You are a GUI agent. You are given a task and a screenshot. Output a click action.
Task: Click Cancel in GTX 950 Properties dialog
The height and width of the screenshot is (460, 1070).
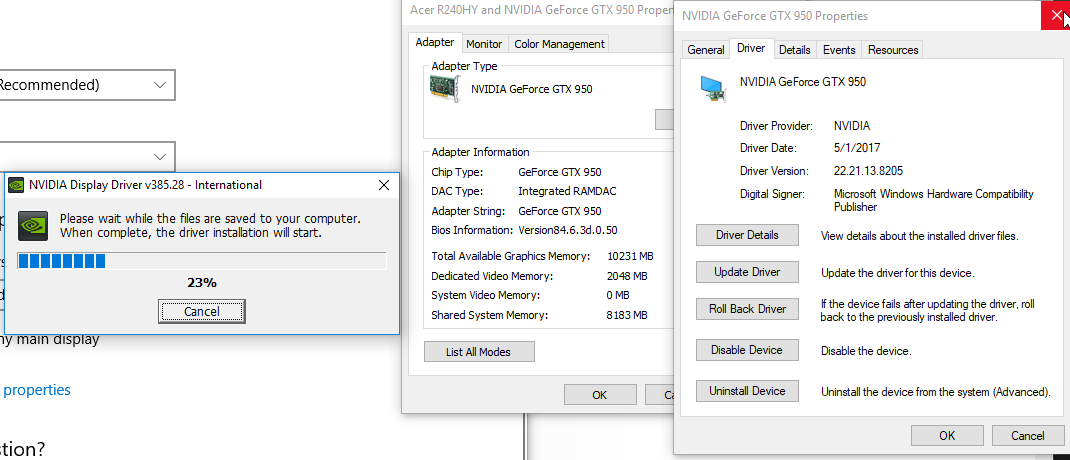[x=1028, y=435]
